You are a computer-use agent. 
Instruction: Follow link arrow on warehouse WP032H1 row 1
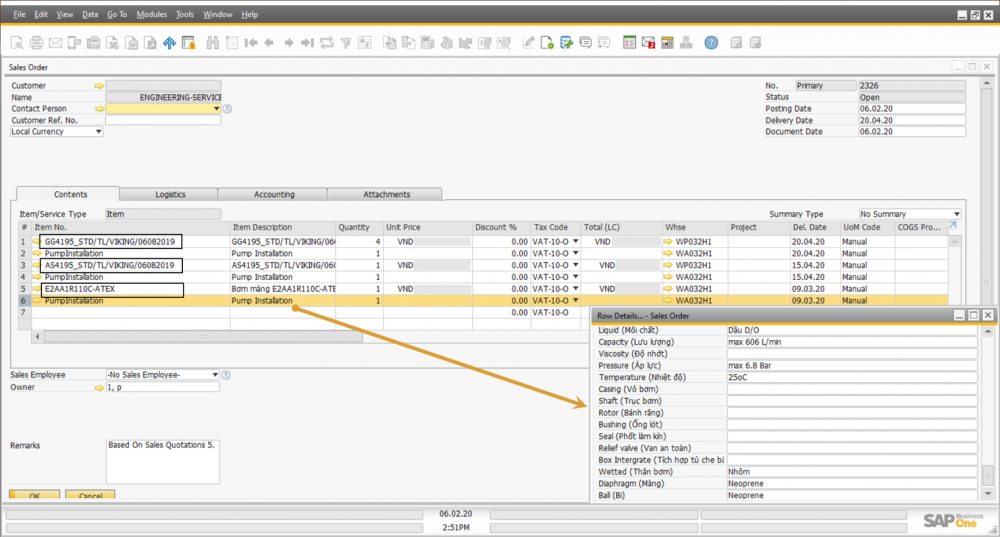668,242
